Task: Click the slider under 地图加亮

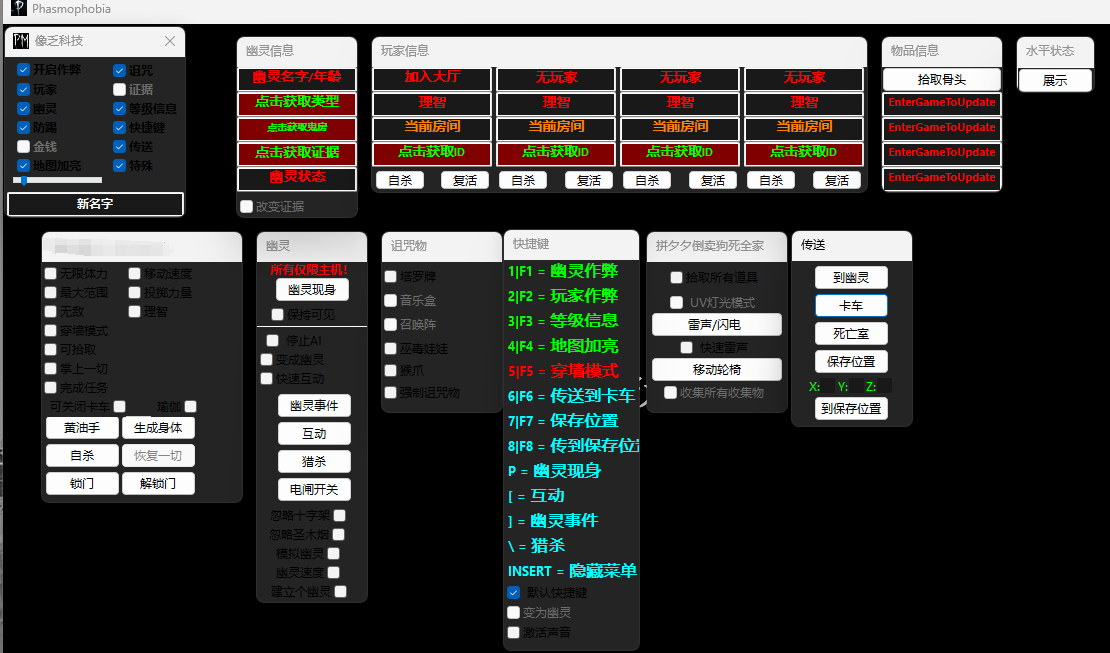Action: pos(57,181)
